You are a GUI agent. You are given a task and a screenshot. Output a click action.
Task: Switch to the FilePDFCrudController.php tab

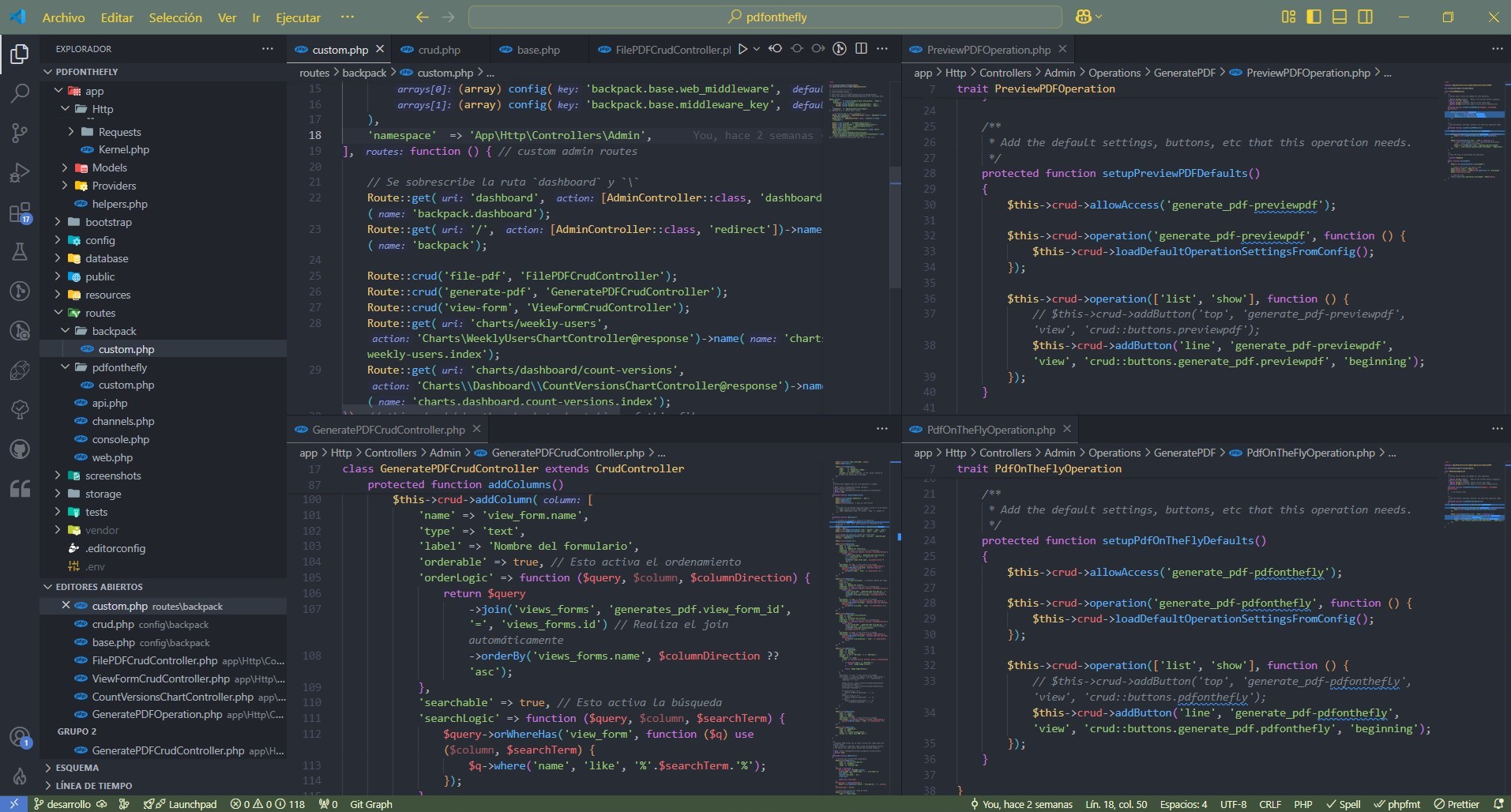[672, 50]
